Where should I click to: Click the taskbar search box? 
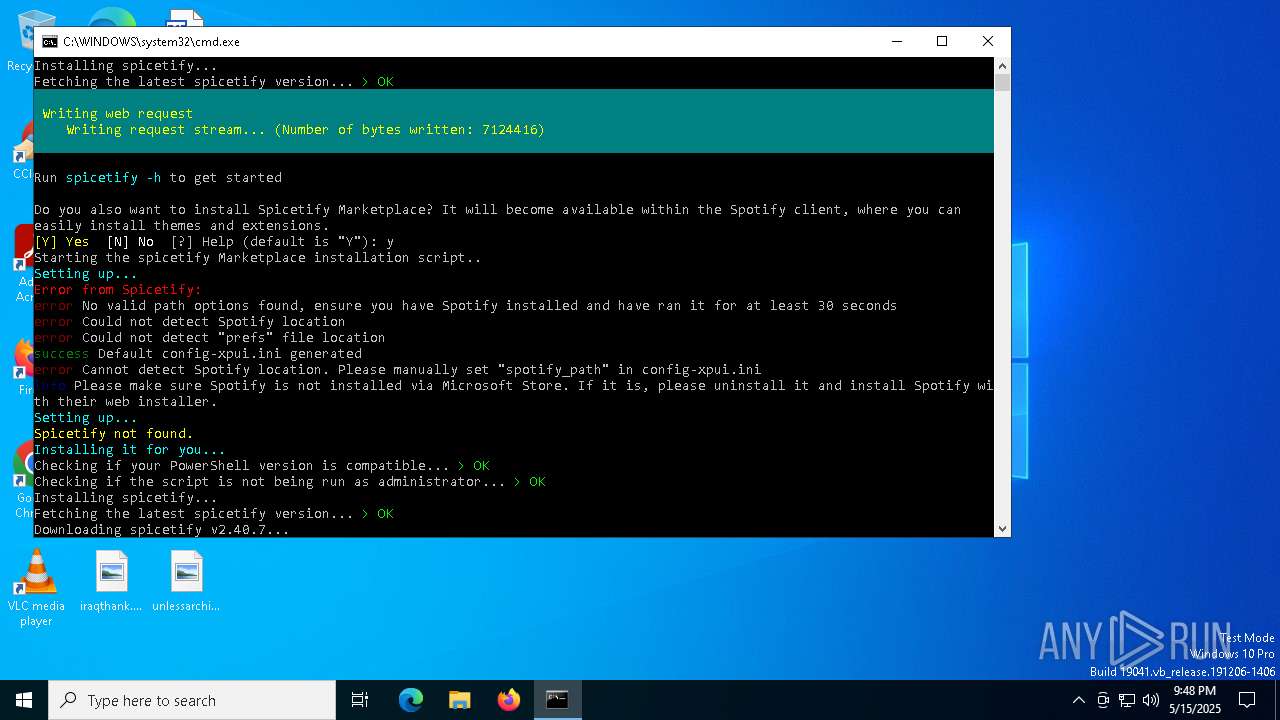pyautogui.click(x=192, y=700)
